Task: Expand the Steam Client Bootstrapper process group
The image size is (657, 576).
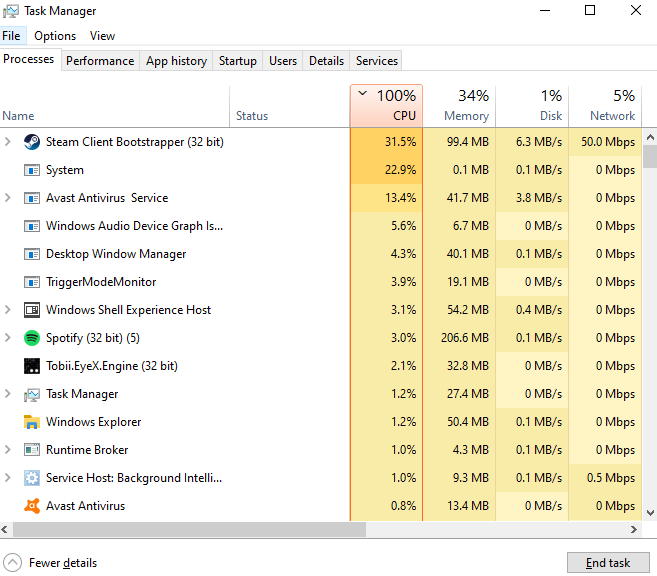Action: 8,142
